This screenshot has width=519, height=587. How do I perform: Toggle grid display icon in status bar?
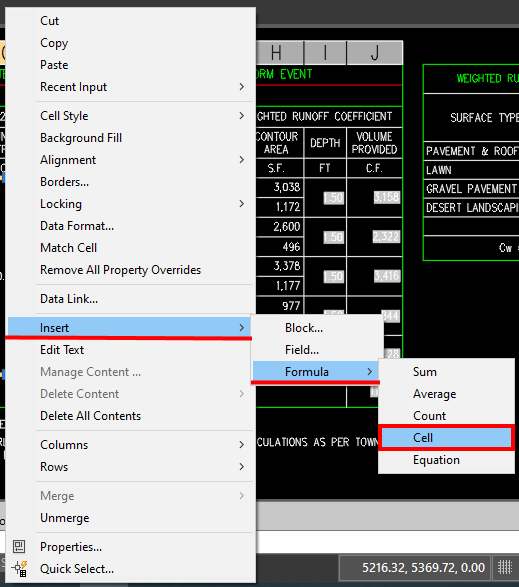[505, 568]
